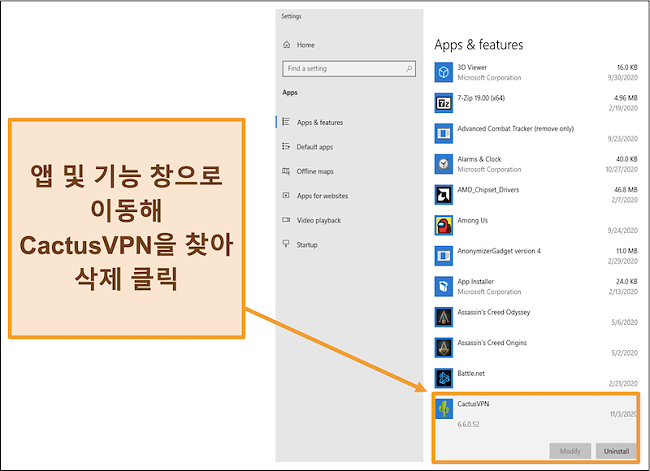Select Alarms & Clock entry

point(479,159)
